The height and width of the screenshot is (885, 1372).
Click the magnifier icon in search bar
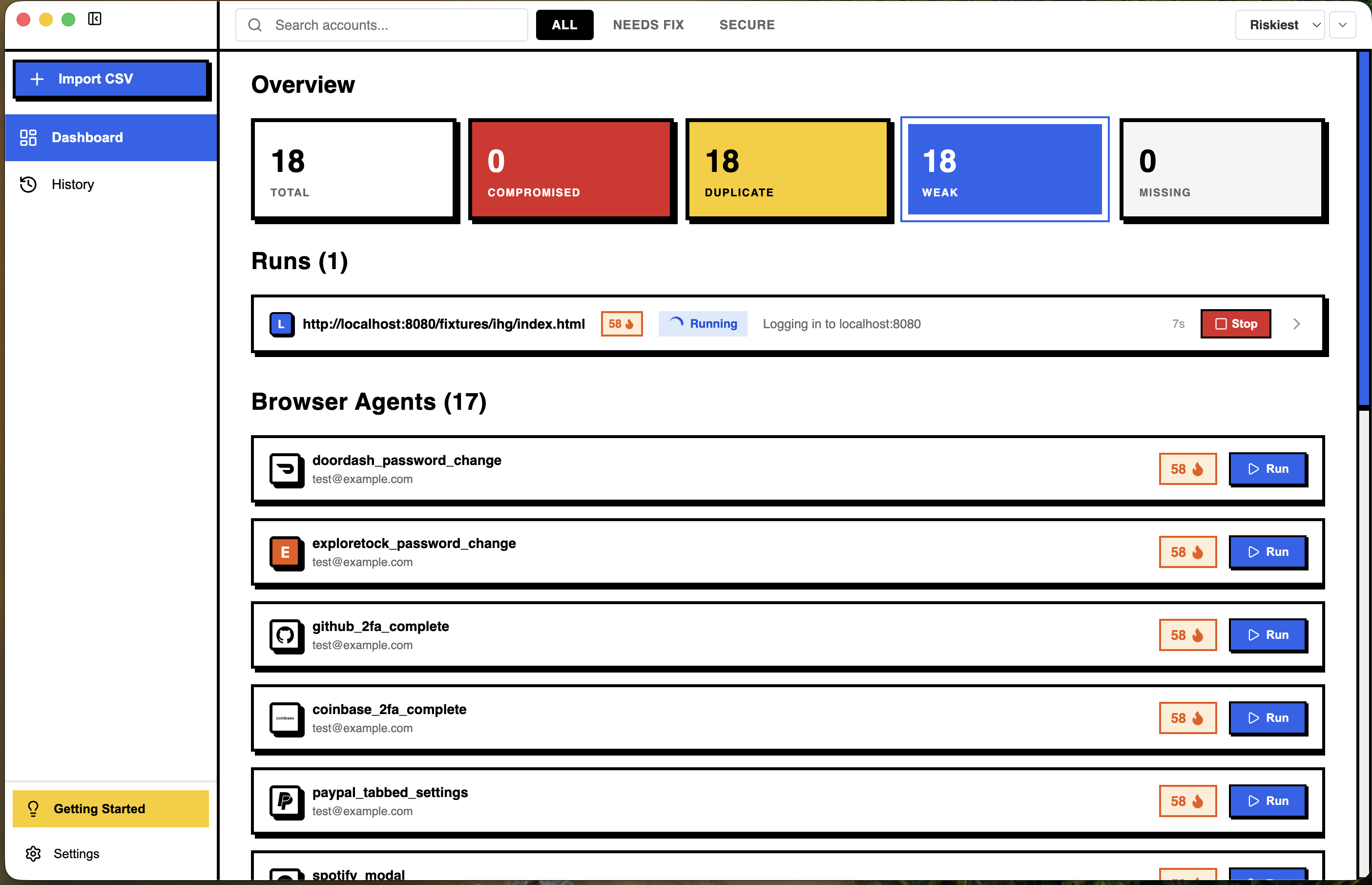255,25
